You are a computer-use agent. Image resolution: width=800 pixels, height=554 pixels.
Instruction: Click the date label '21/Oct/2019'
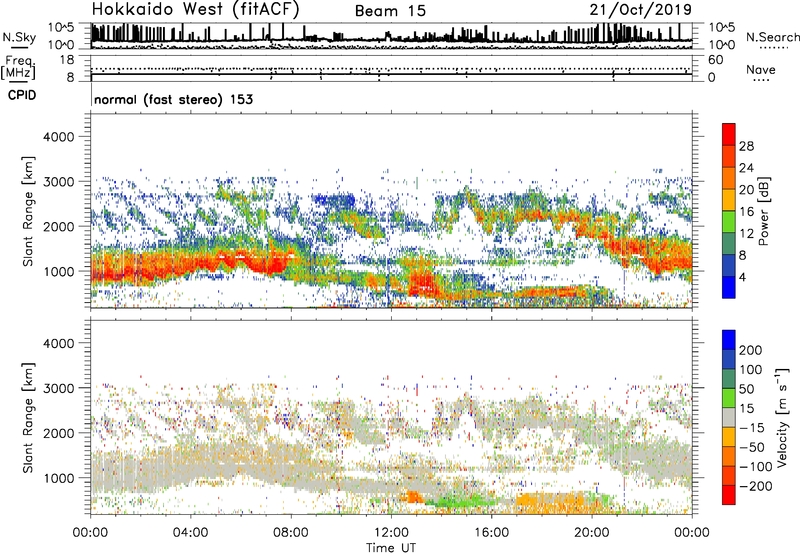pos(641,9)
